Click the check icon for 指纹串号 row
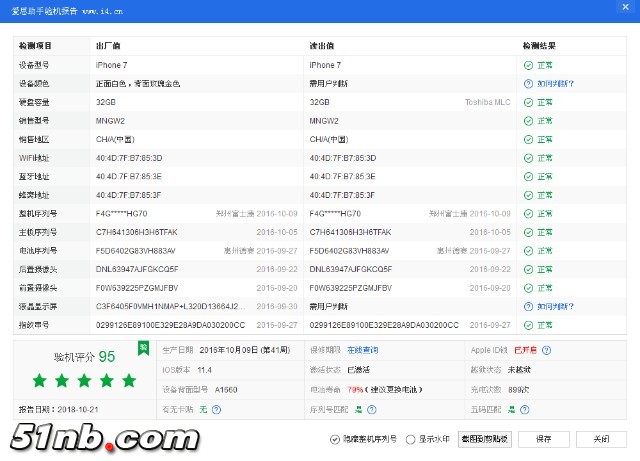Screen dimensions: 640x461 [x=528, y=325]
